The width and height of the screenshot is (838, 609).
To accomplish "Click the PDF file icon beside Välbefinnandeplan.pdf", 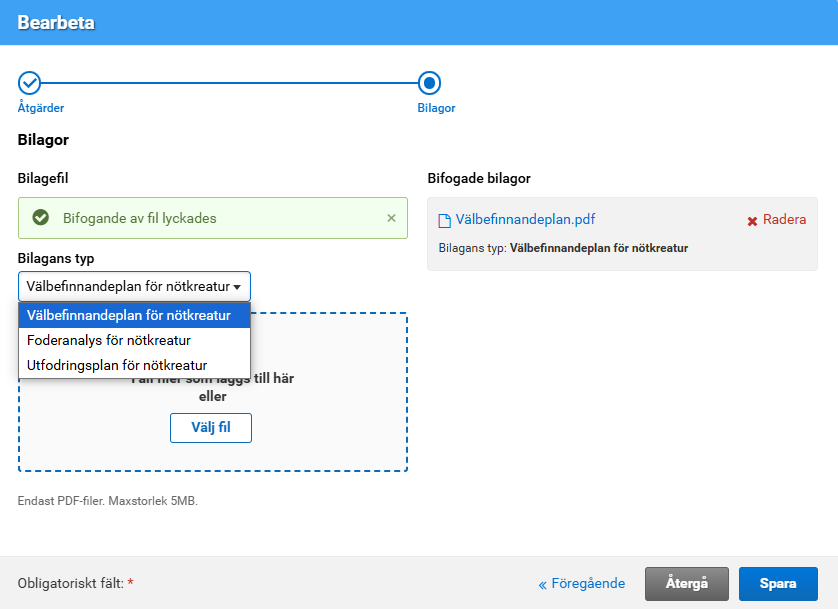I will 445,220.
